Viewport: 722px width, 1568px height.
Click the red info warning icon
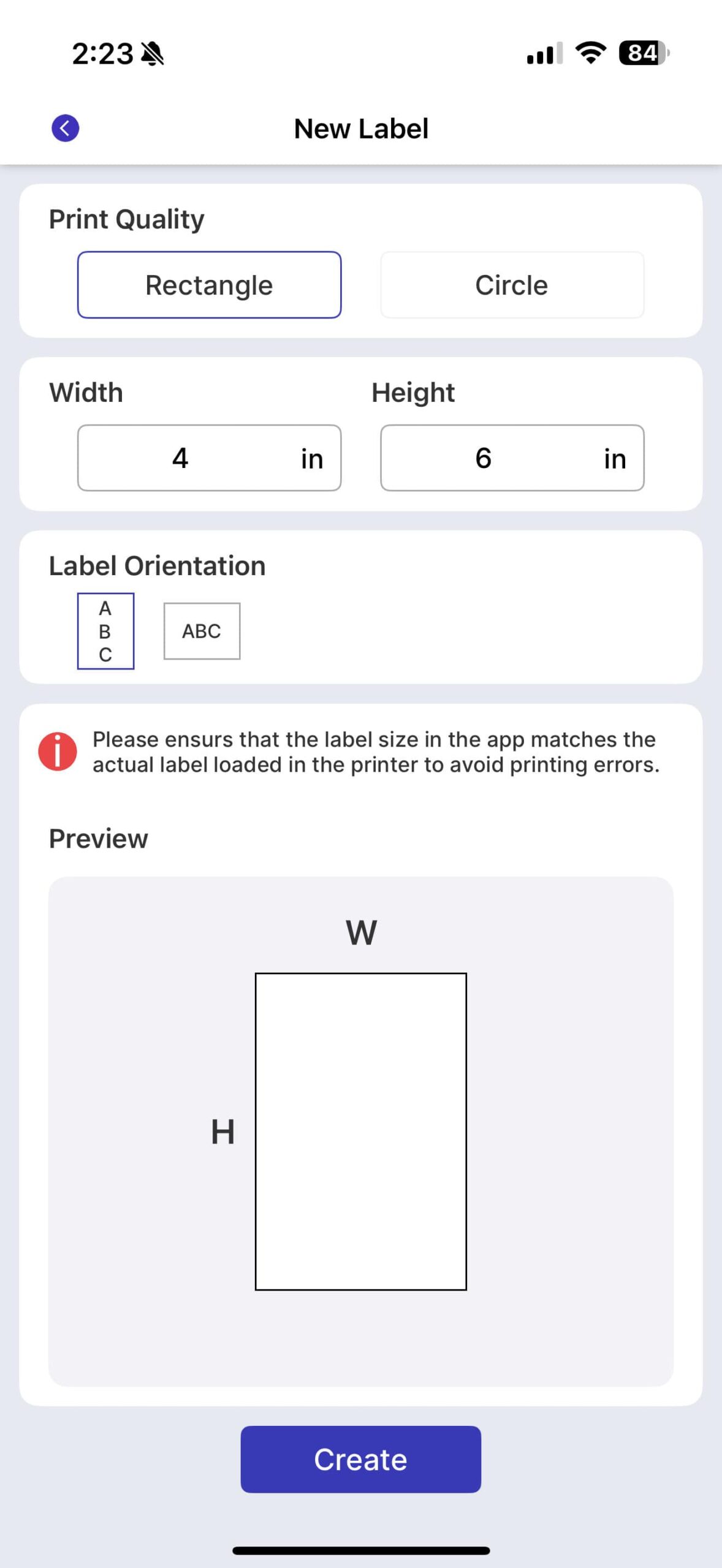pos(58,751)
